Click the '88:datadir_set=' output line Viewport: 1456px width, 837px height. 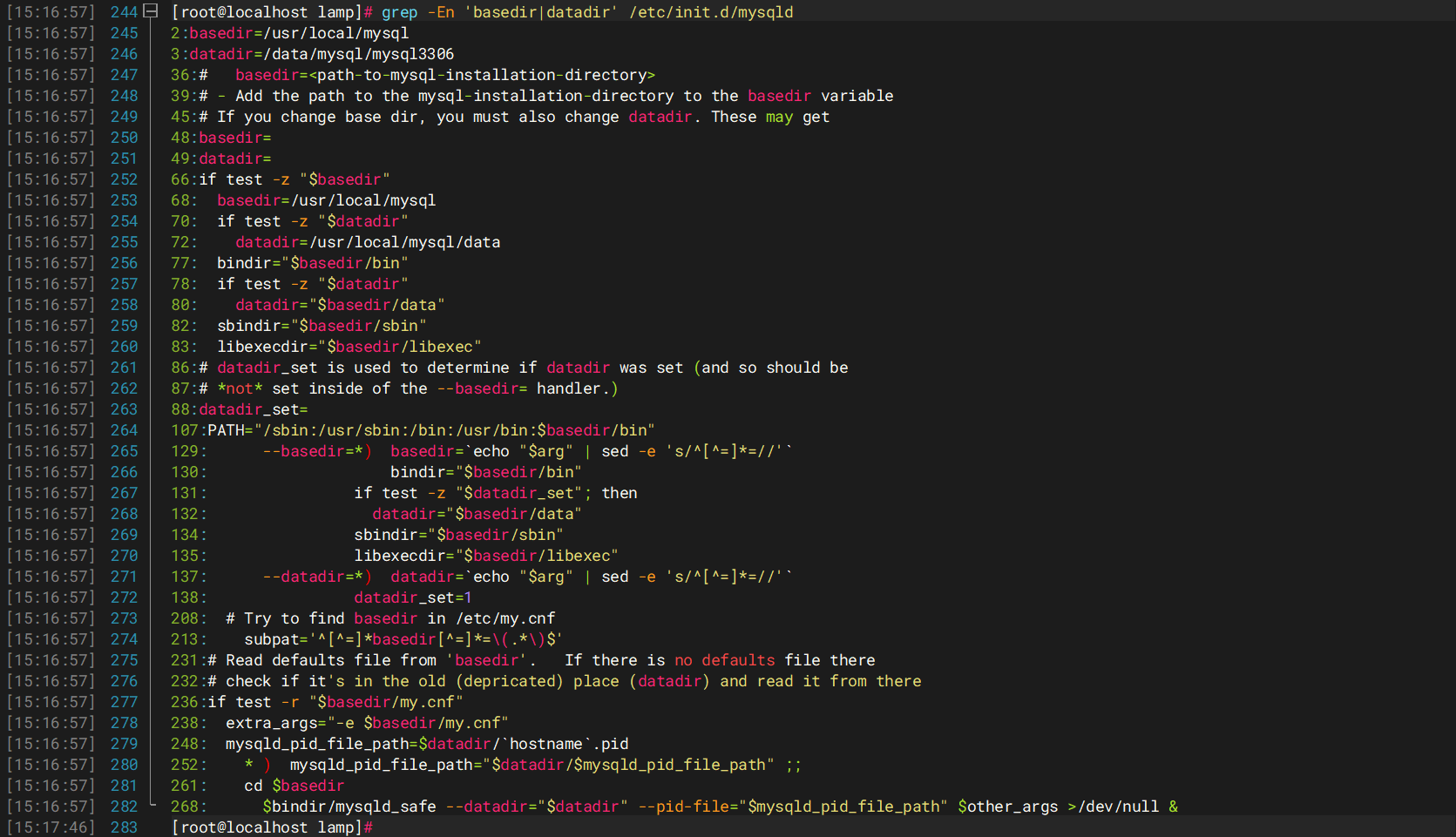(x=240, y=409)
